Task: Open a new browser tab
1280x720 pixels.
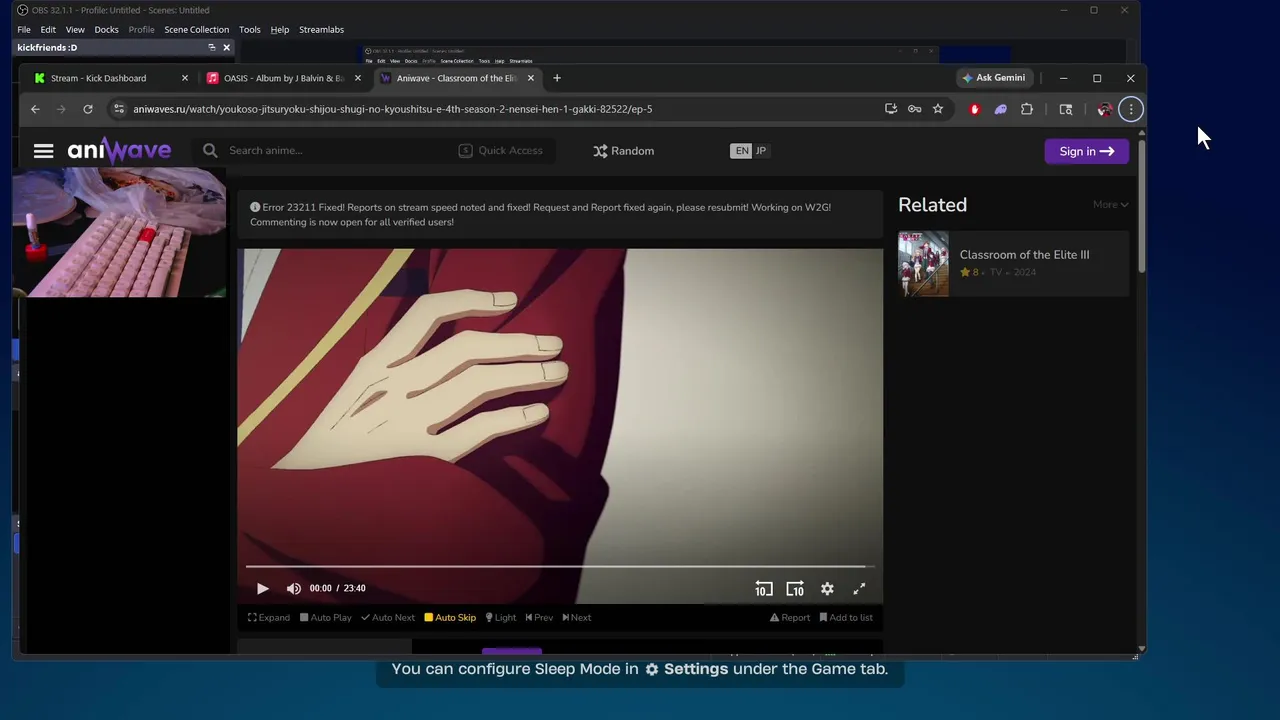Action: [x=557, y=78]
